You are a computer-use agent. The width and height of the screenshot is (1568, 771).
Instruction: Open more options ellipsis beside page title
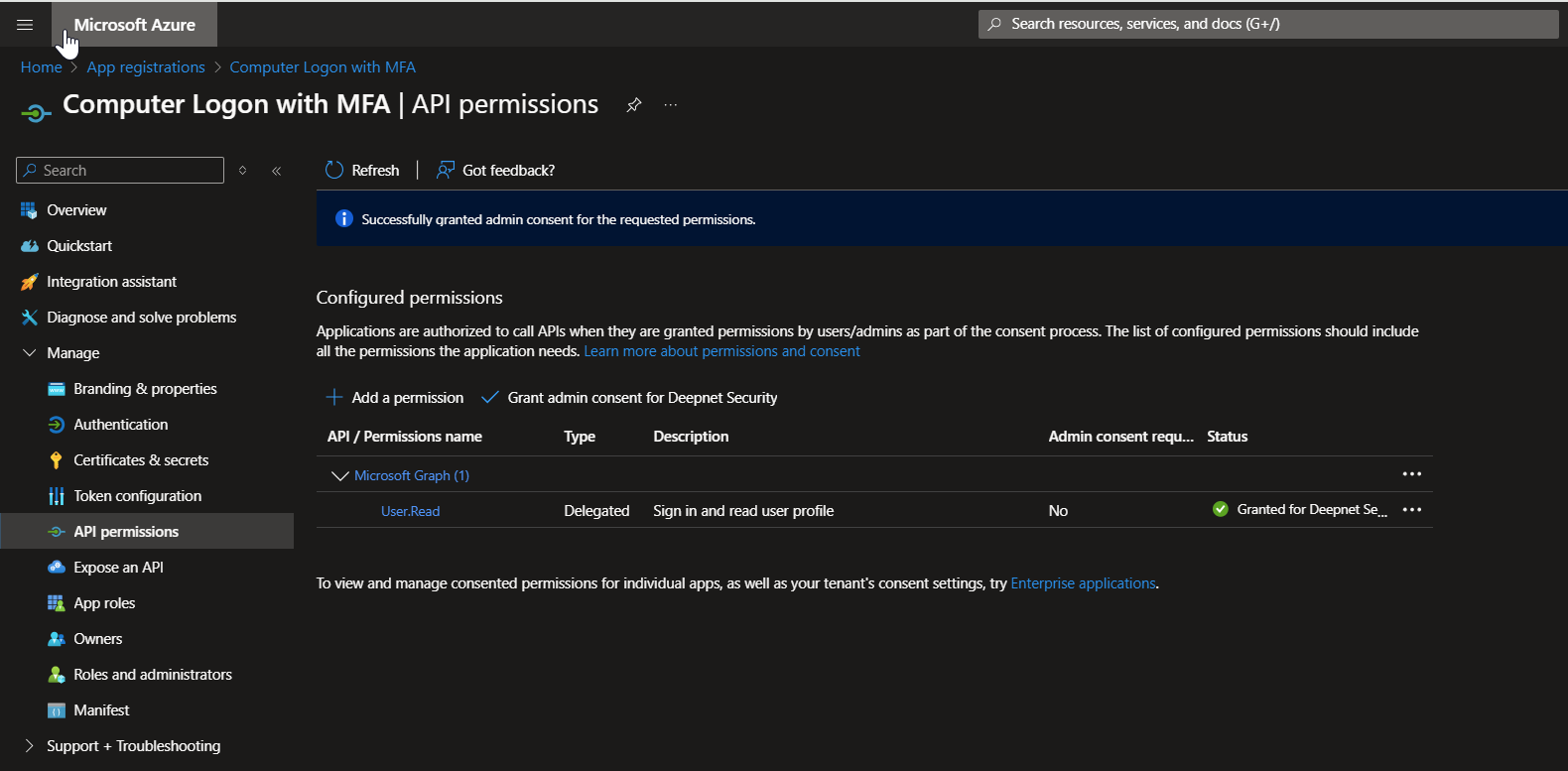pos(671,105)
